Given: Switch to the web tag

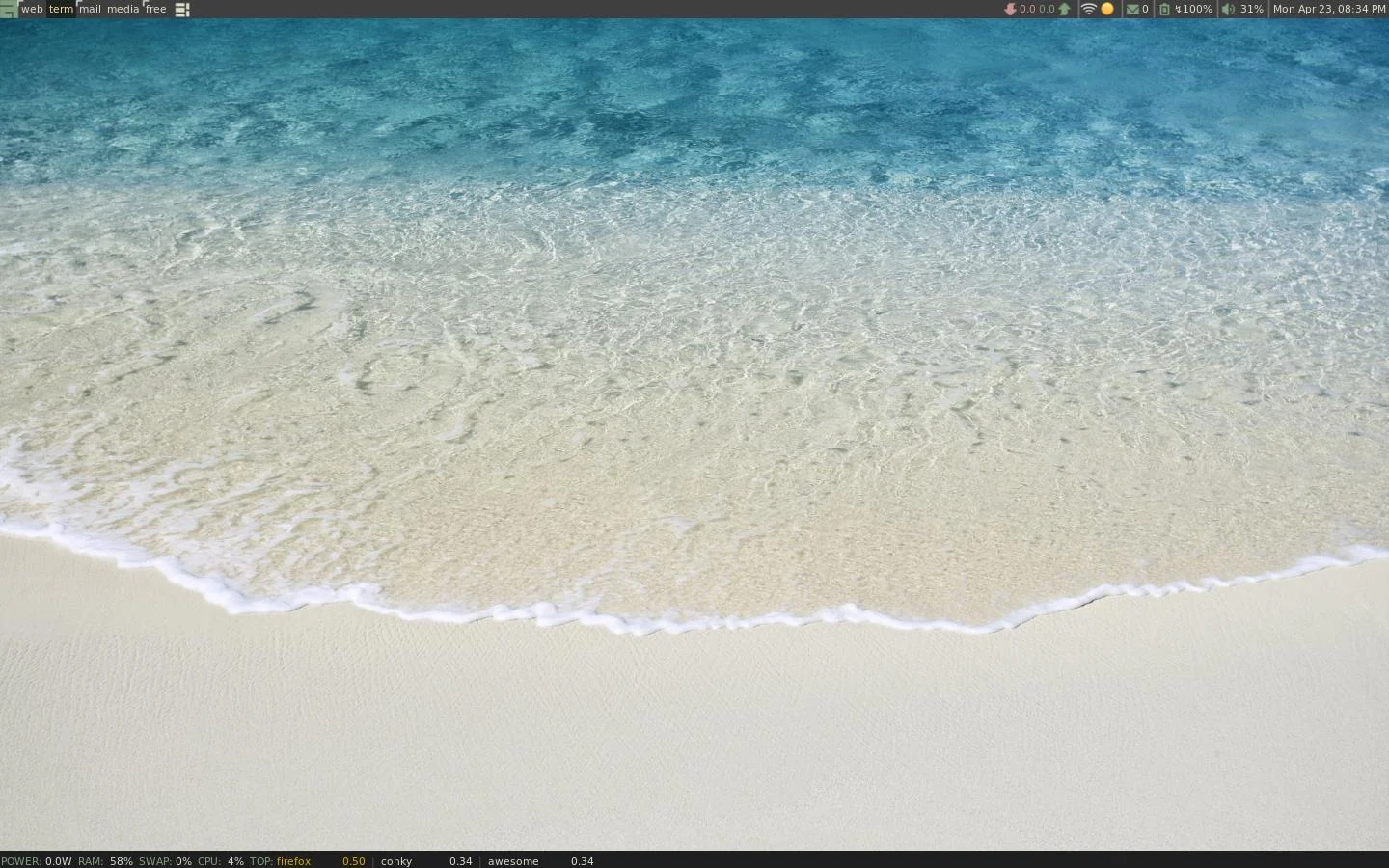Looking at the screenshot, I should (32, 10).
